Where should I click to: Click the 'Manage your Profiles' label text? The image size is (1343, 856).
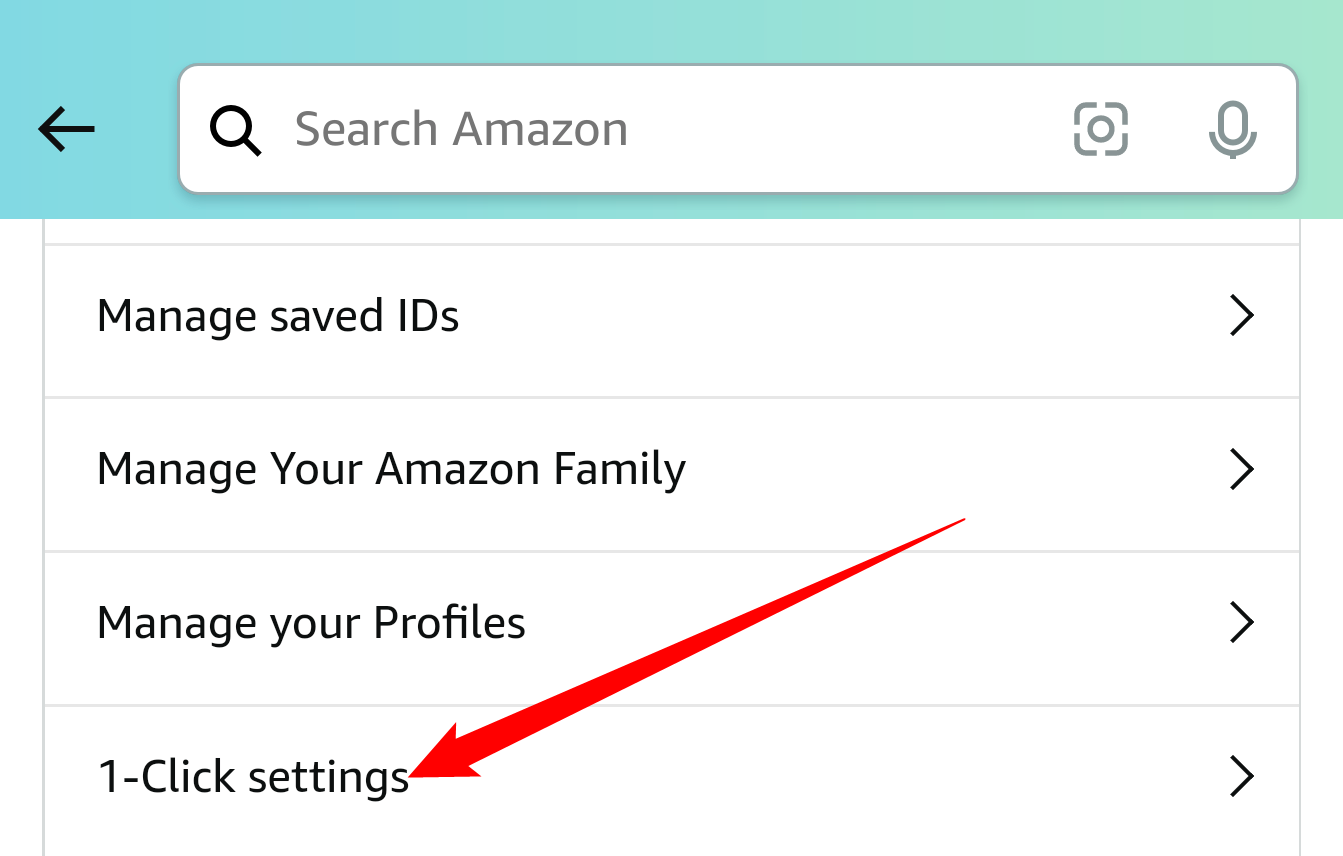pyautogui.click(x=311, y=622)
